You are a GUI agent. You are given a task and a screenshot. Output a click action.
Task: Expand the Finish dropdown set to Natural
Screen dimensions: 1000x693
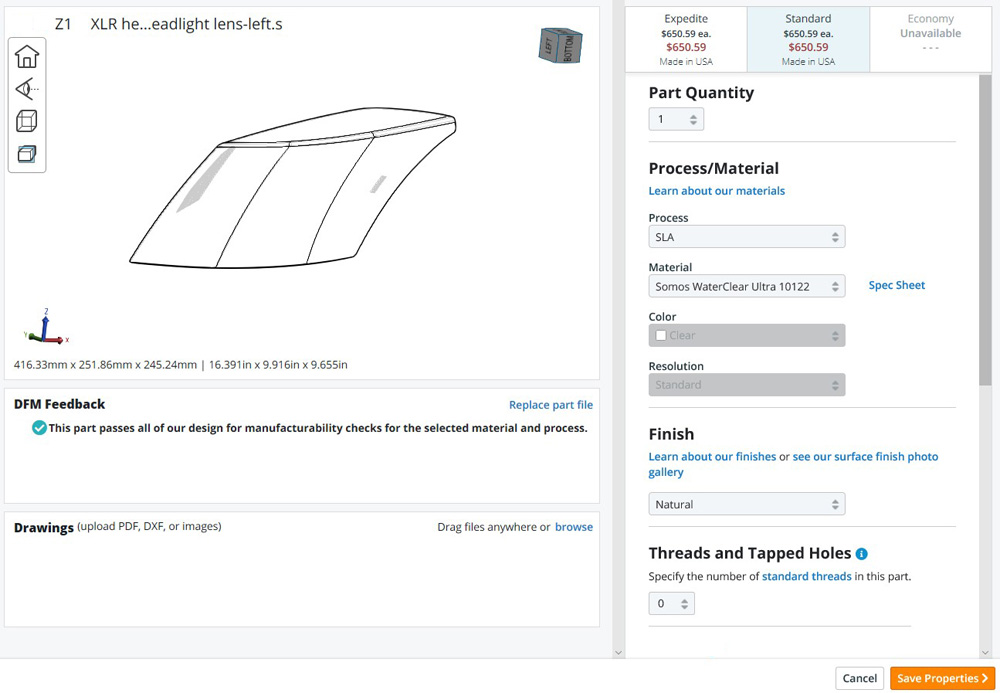tap(746, 504)
